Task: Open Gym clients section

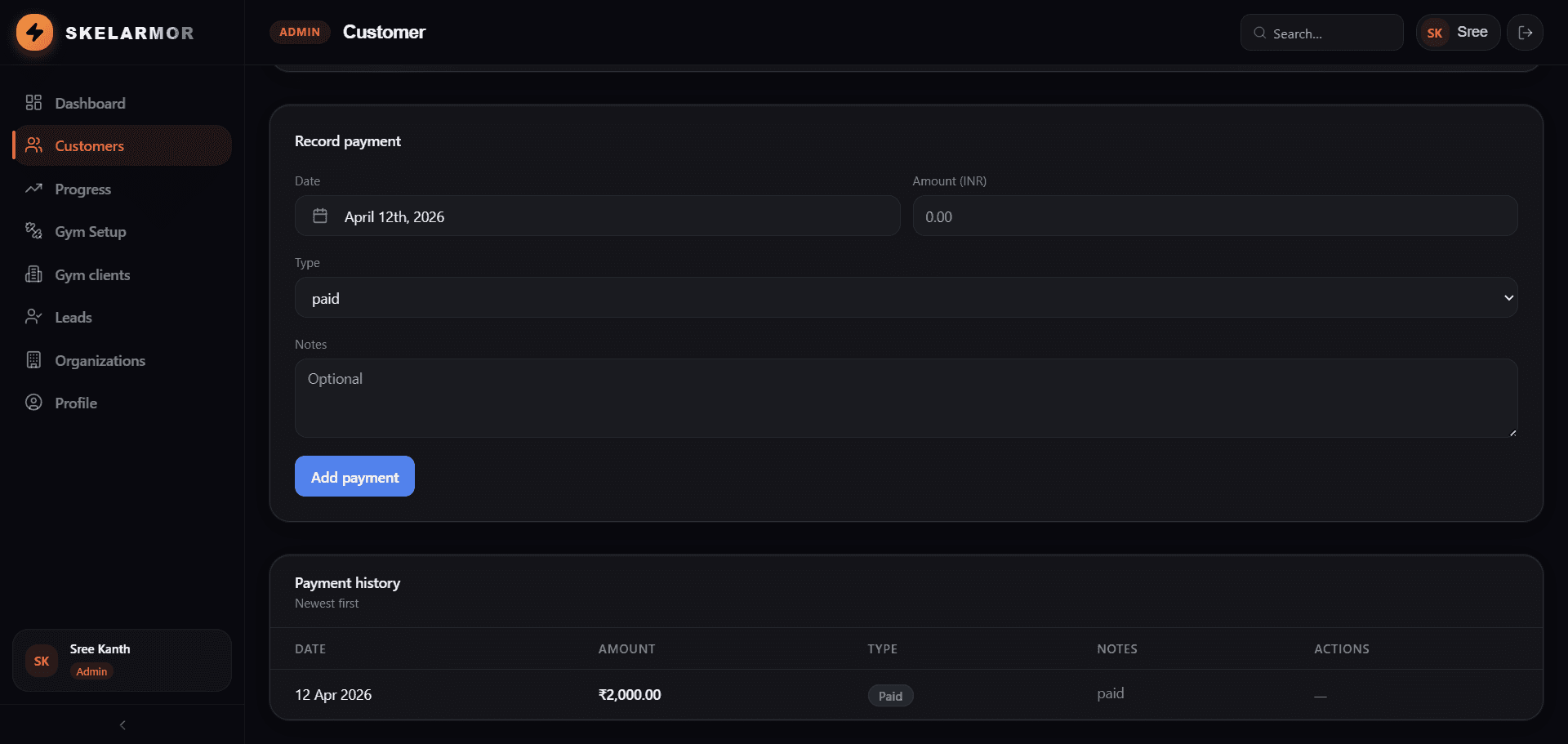Action: coord(122,274)
